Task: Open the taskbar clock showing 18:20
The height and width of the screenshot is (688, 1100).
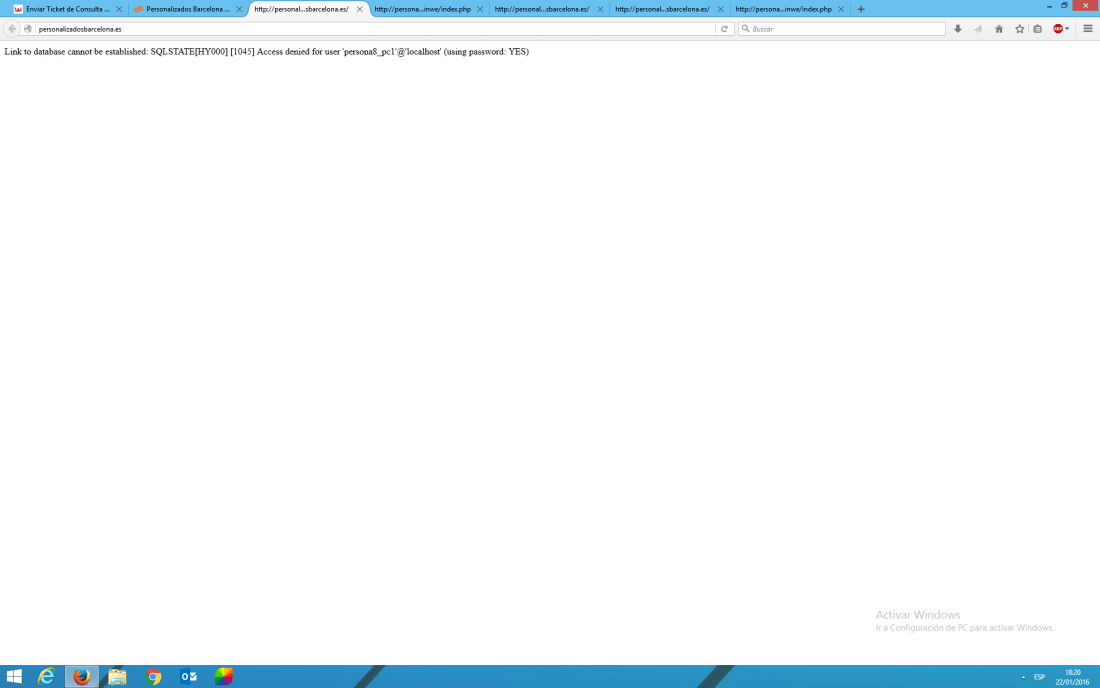Action: pyautogui.click(x=1073, y=677)
